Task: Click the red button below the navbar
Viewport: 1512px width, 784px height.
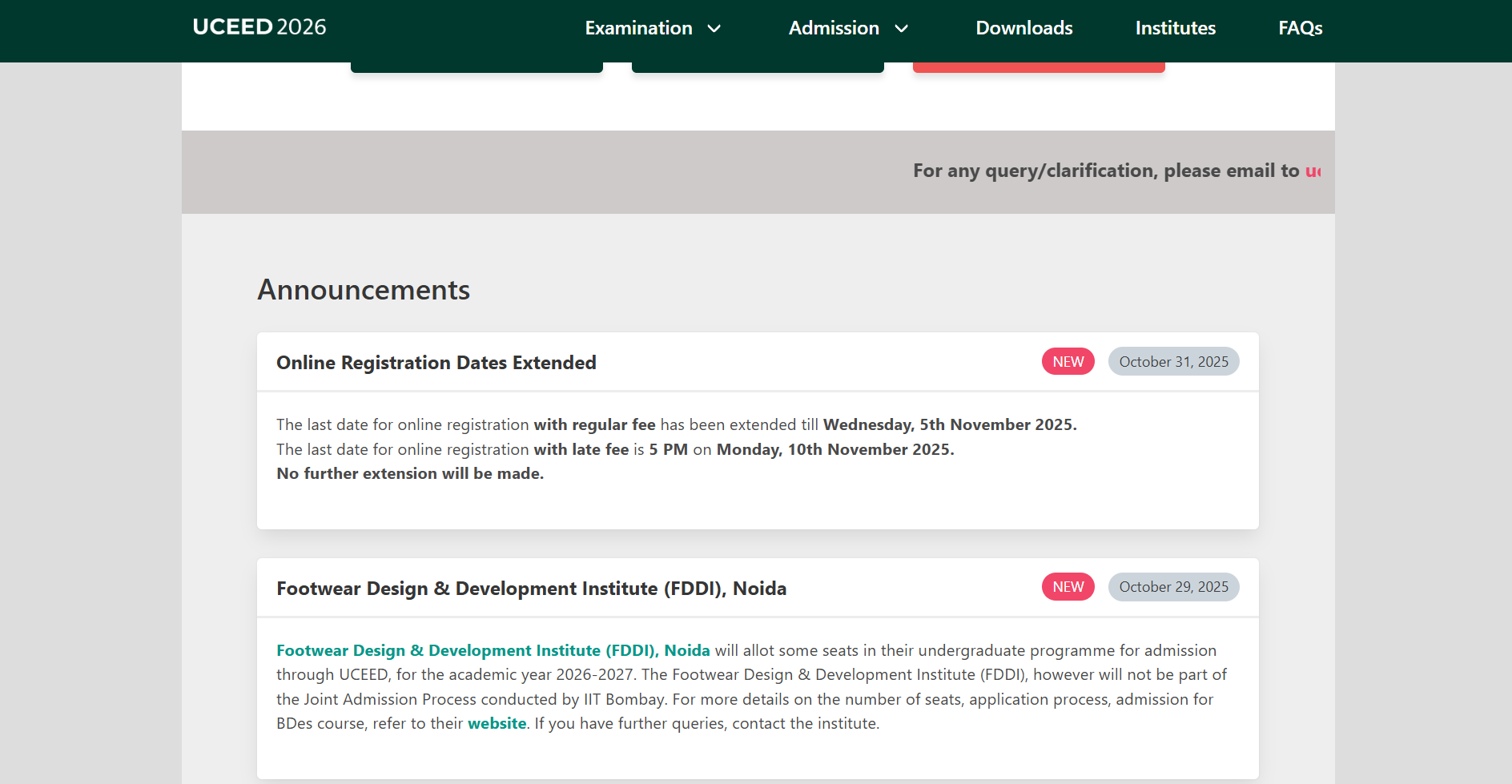Action: coord(1039,66)
